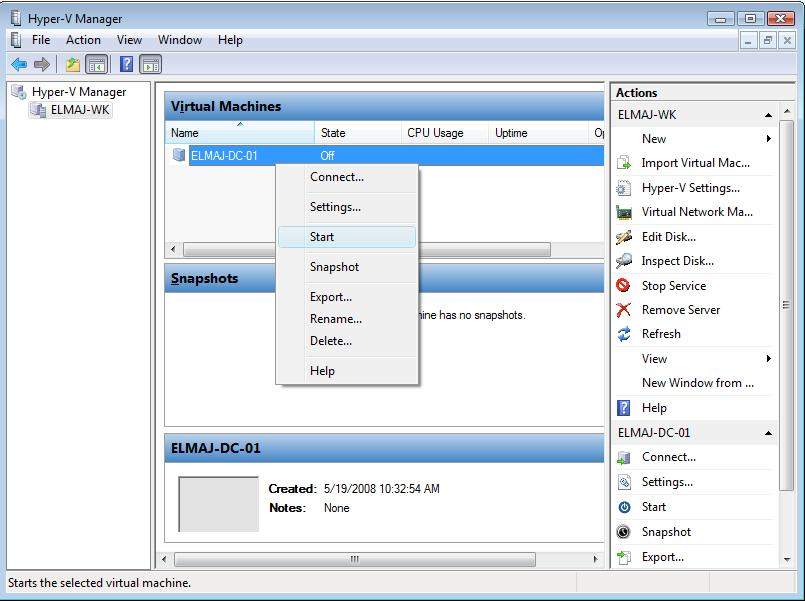Click the Snapshot camera icon in Actions
This screenshot has height=601, width=805.
pyautogui.click(x=624, y=532)
